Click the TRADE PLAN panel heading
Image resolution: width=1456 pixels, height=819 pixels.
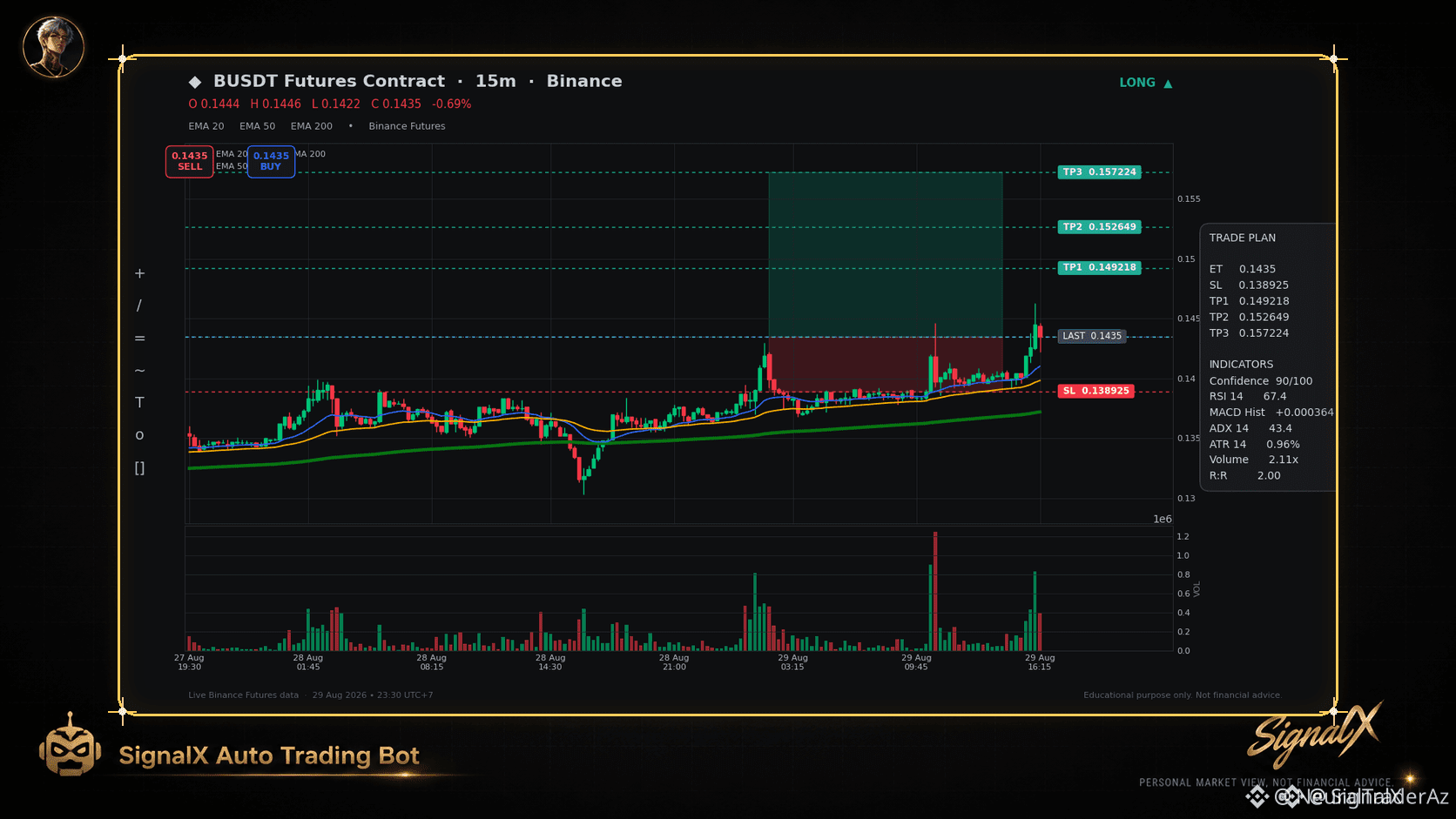tap(1243, 238)
